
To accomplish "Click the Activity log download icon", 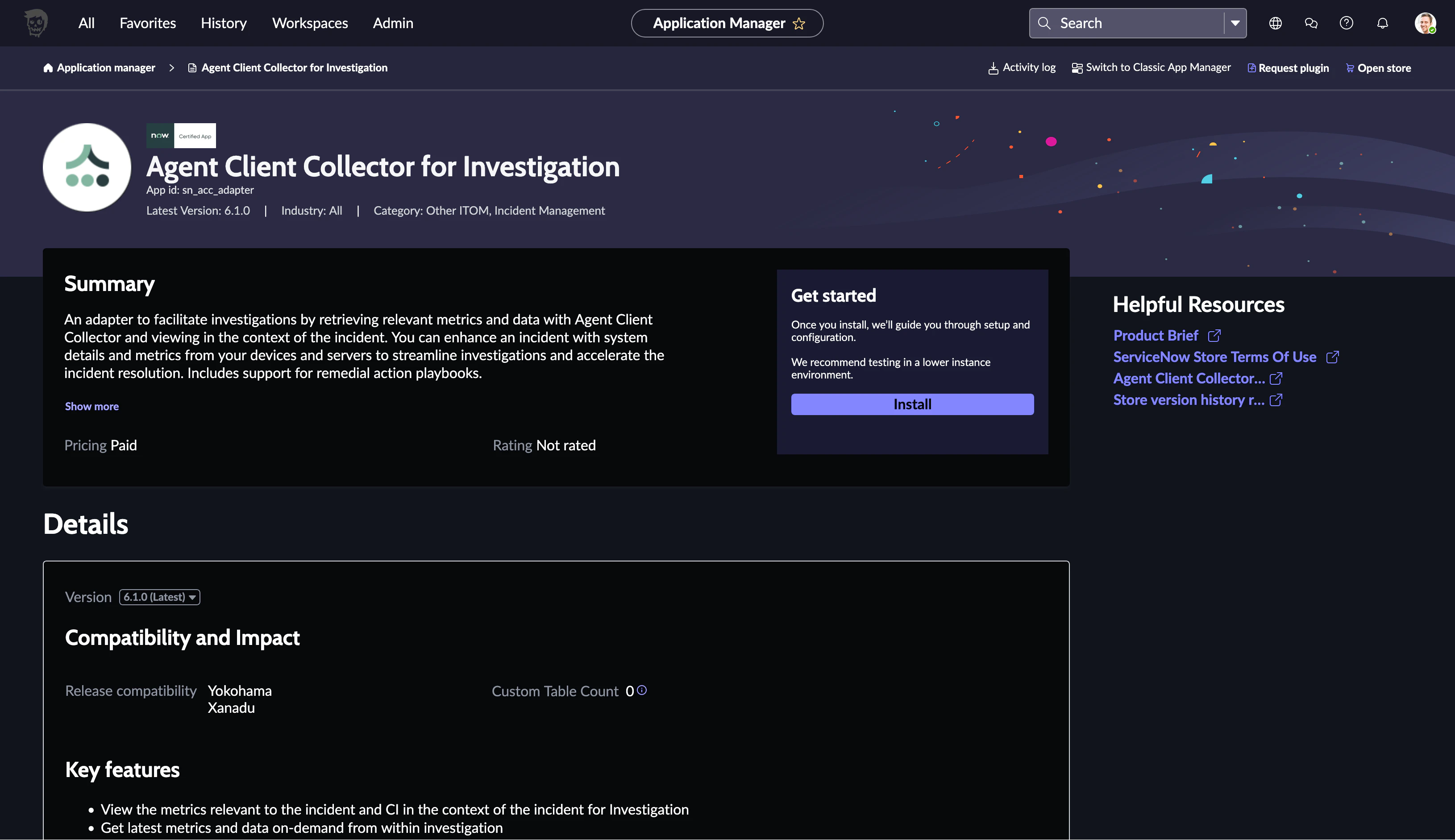I will pos(993,68).
